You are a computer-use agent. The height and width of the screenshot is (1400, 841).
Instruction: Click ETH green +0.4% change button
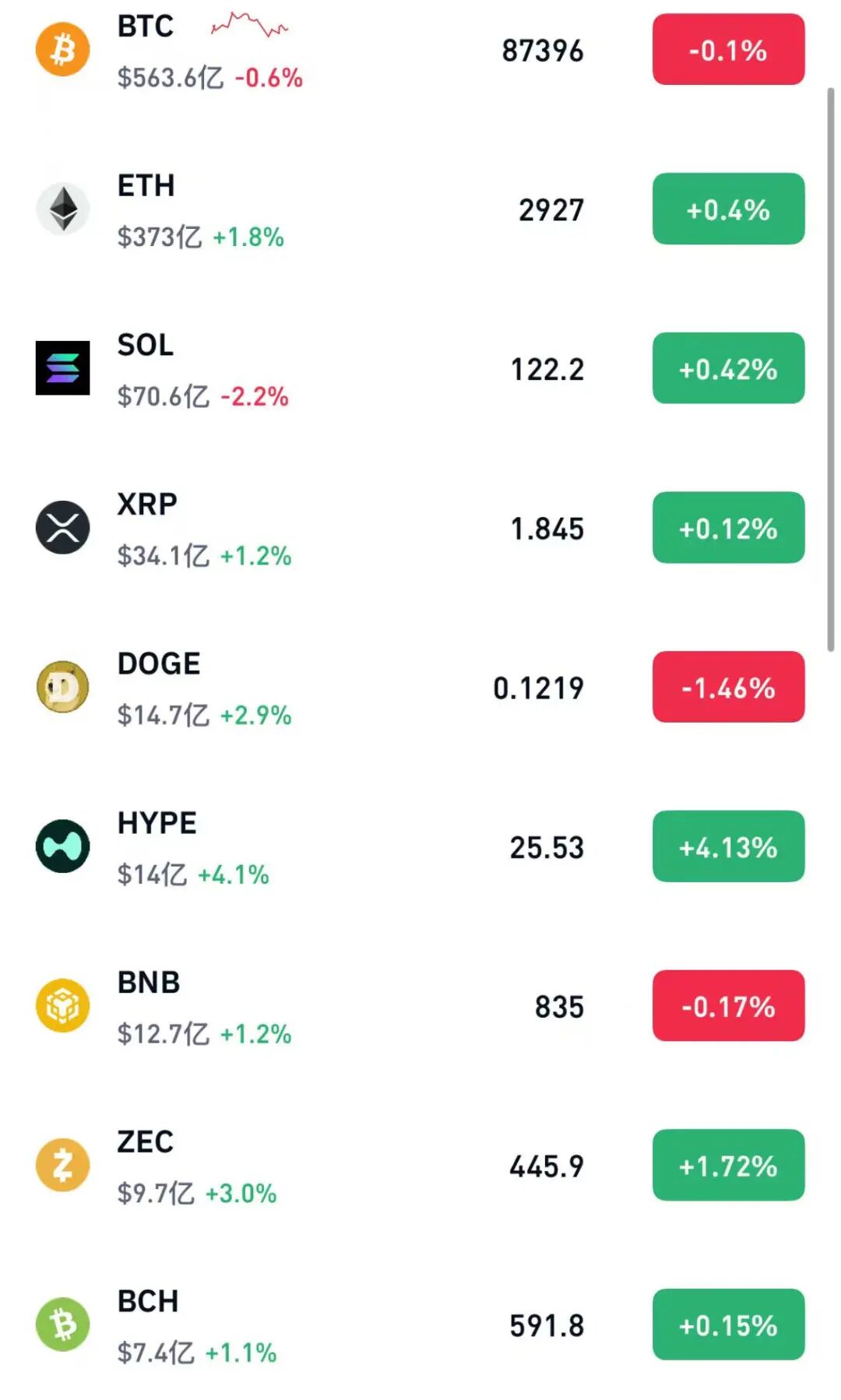click(x=728, y=209)
